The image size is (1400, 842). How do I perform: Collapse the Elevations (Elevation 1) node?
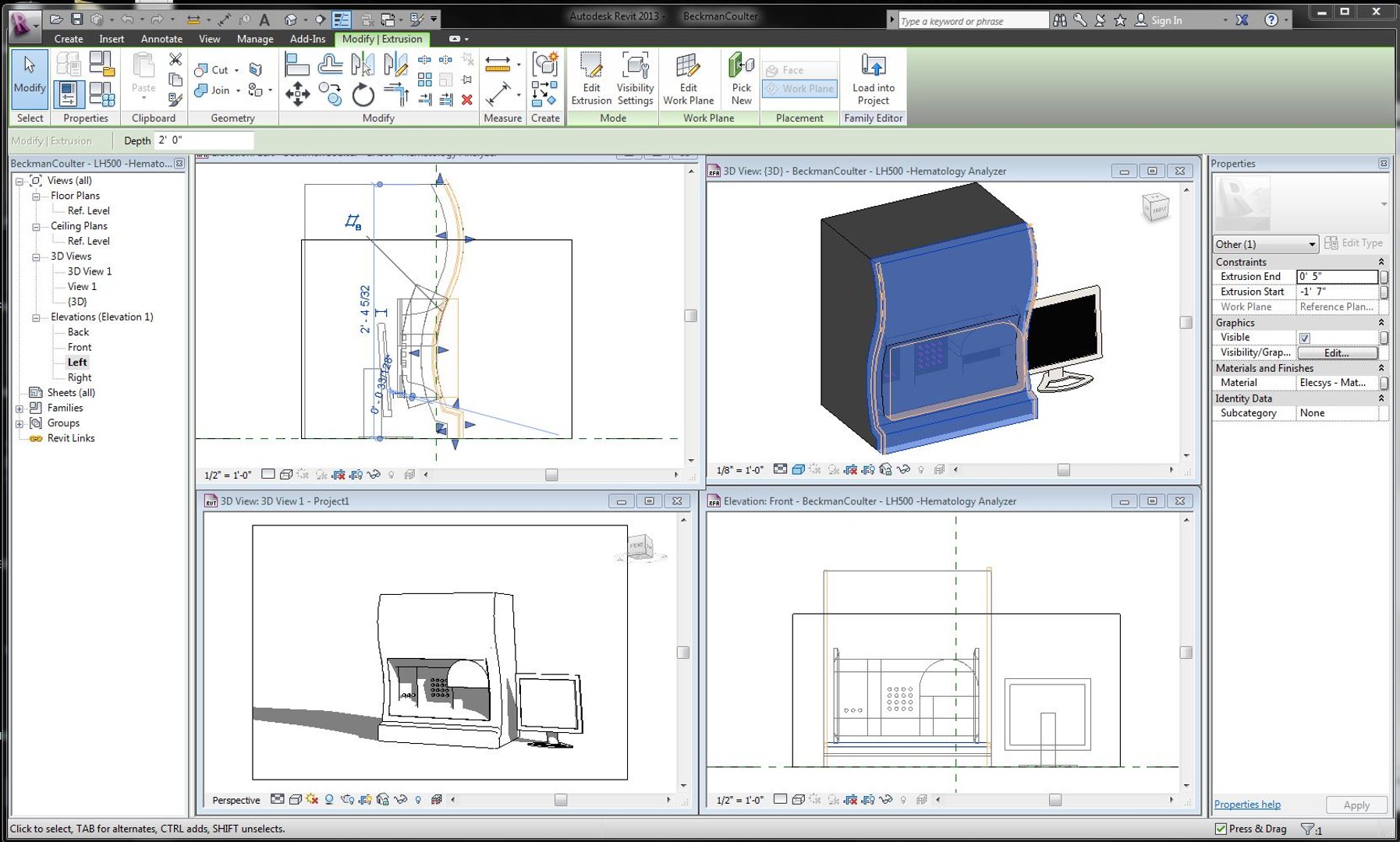pos(36,318)
